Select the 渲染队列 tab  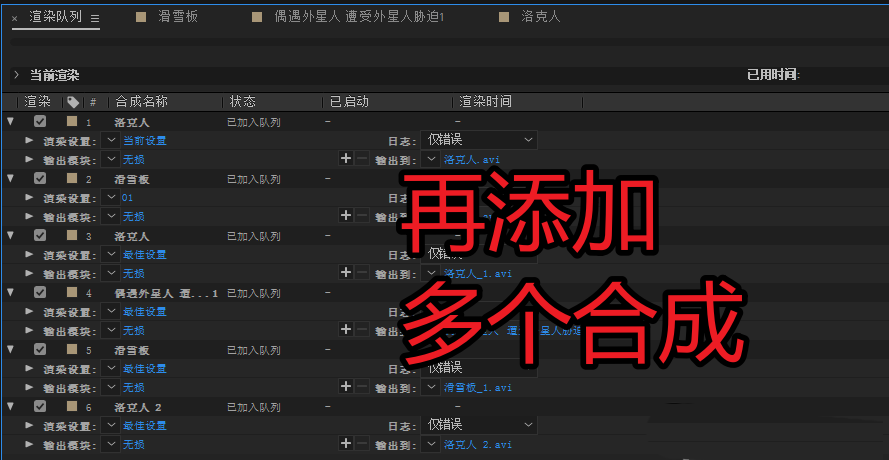(x=56, y=17)
